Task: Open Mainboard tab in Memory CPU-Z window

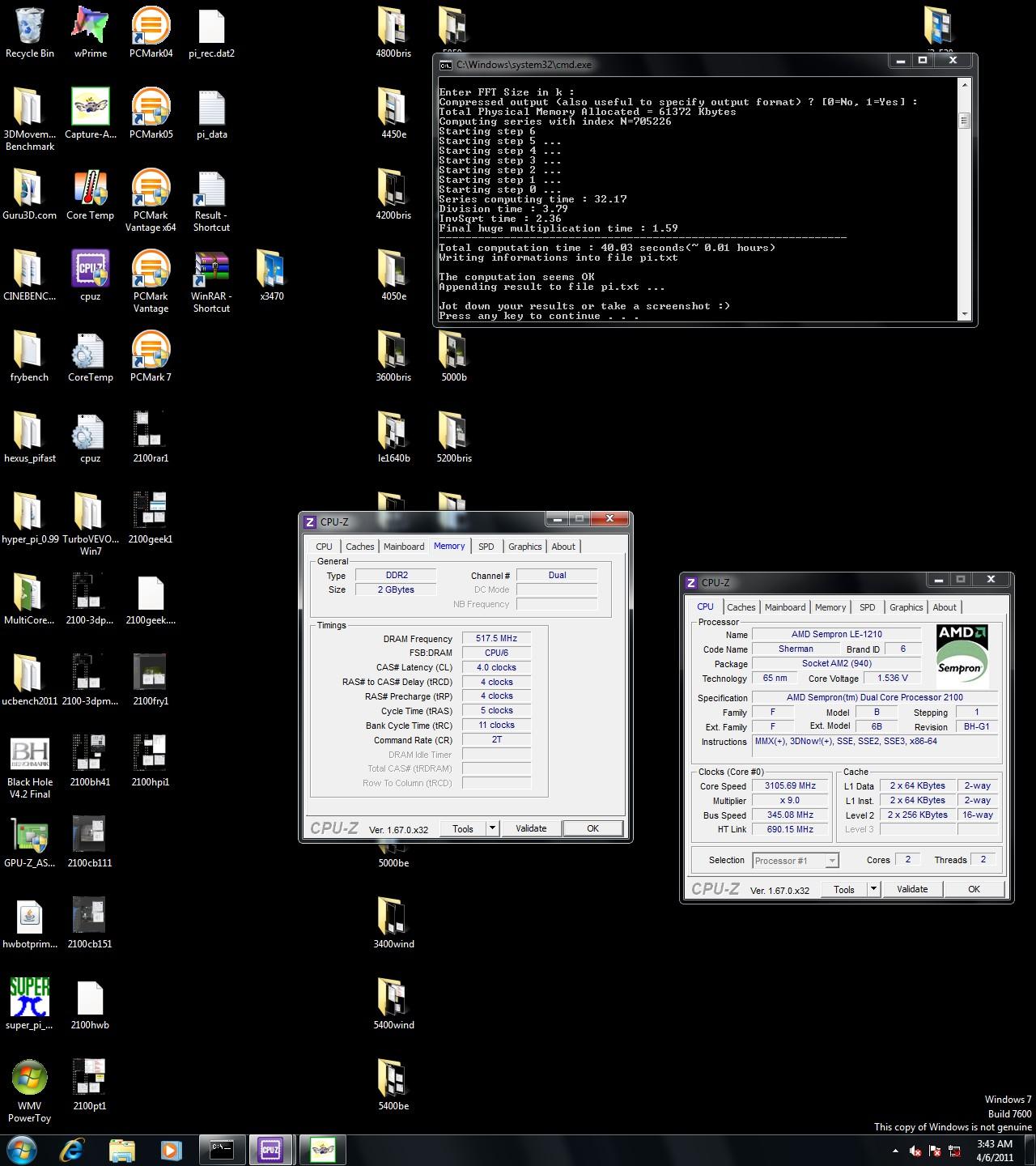Action: (404, 547)
